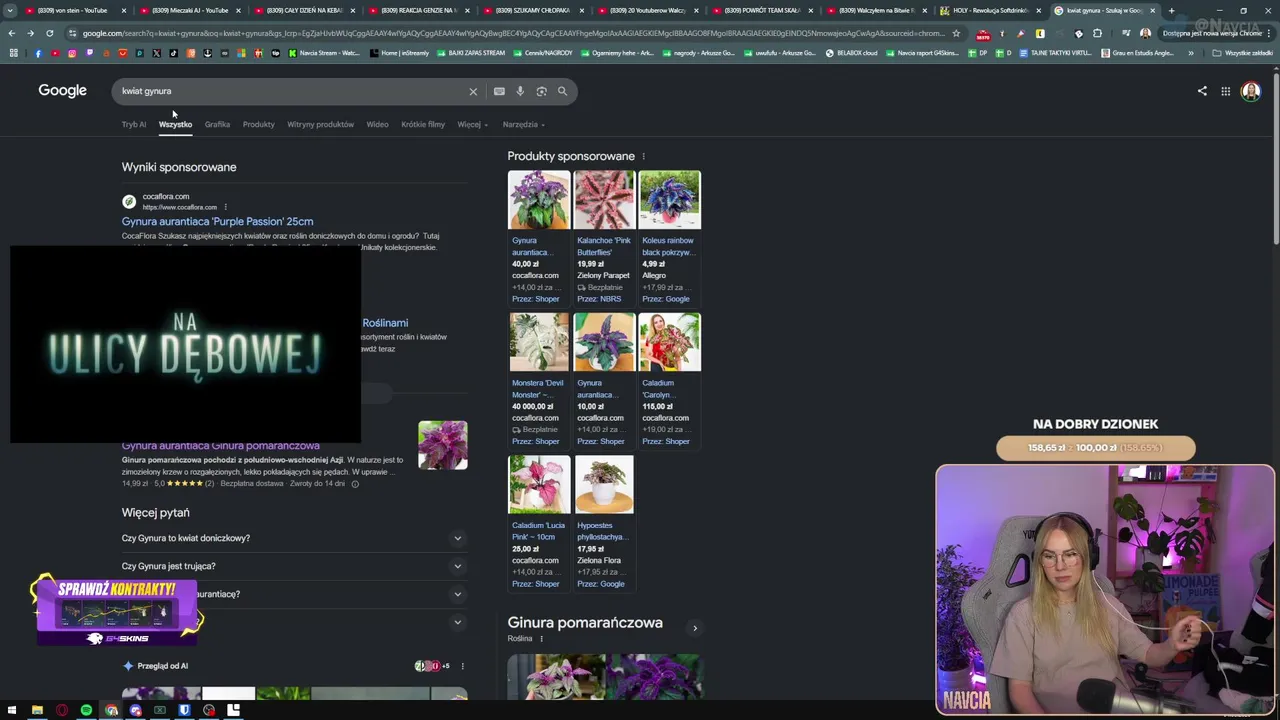Open the Windows Start menu

click(12, 711)
